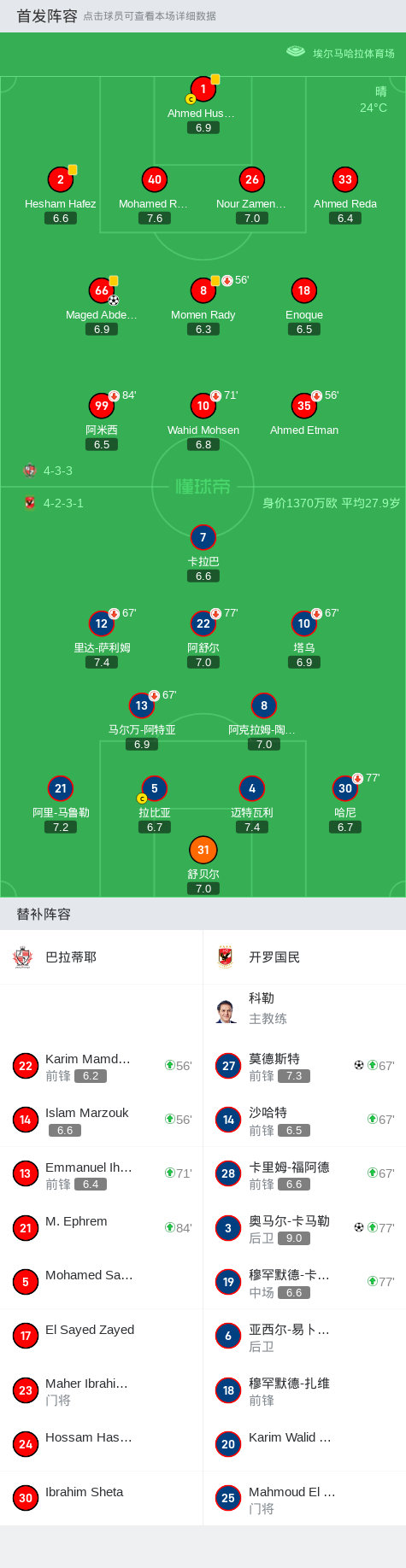Open substitute Karim Mamd… number 22 row
The image size is (406, 1568).
click(x=101, y=1066)
